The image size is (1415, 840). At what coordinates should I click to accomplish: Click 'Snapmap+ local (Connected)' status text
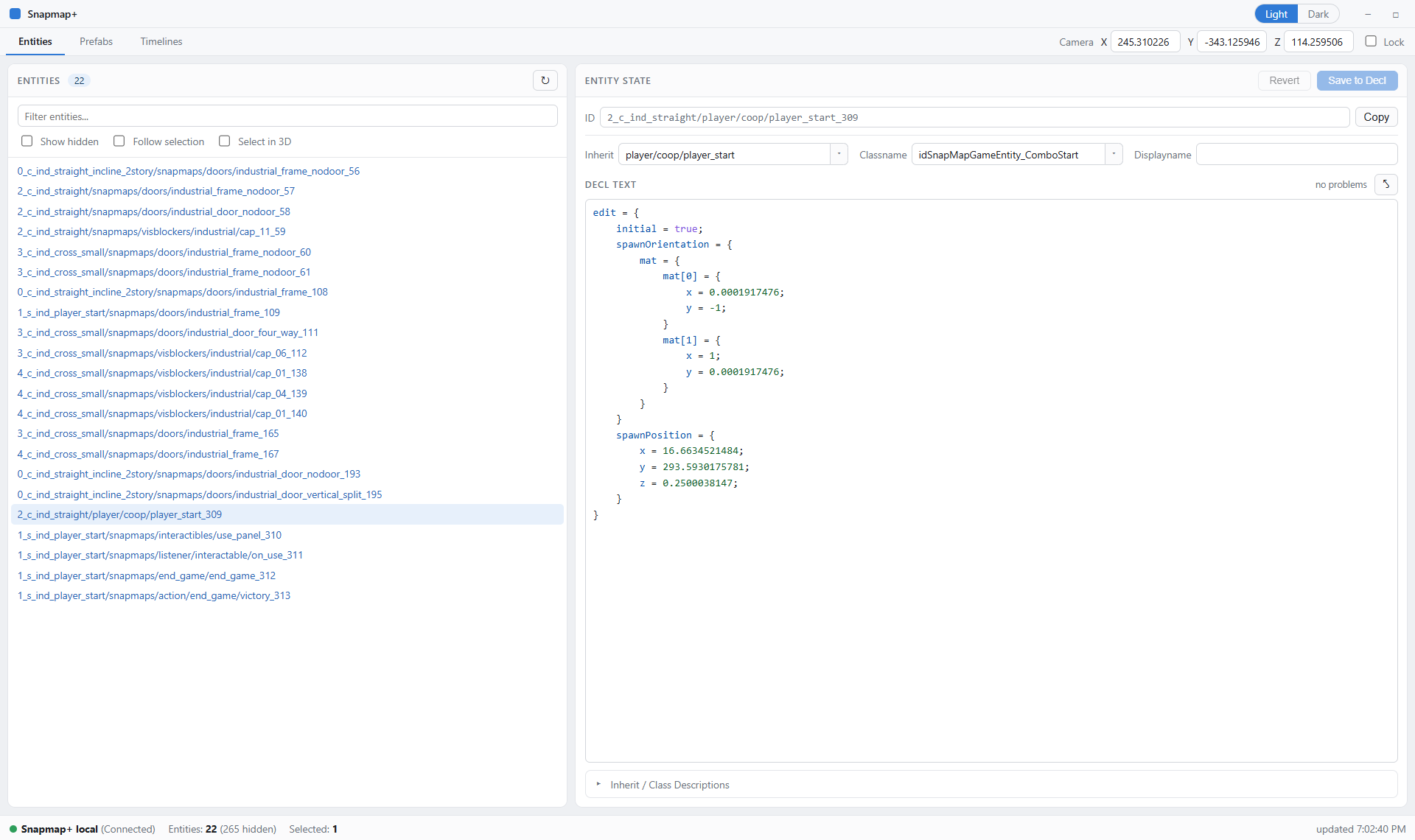click(x=88, y=829)
